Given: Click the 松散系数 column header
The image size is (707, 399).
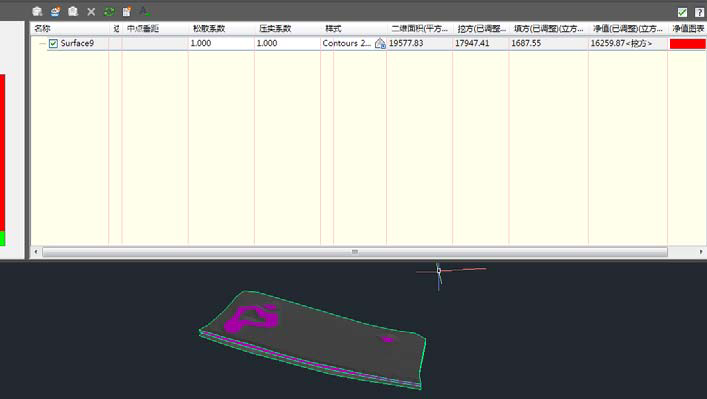Looking at the screenshot, I should tap(209, 28).
